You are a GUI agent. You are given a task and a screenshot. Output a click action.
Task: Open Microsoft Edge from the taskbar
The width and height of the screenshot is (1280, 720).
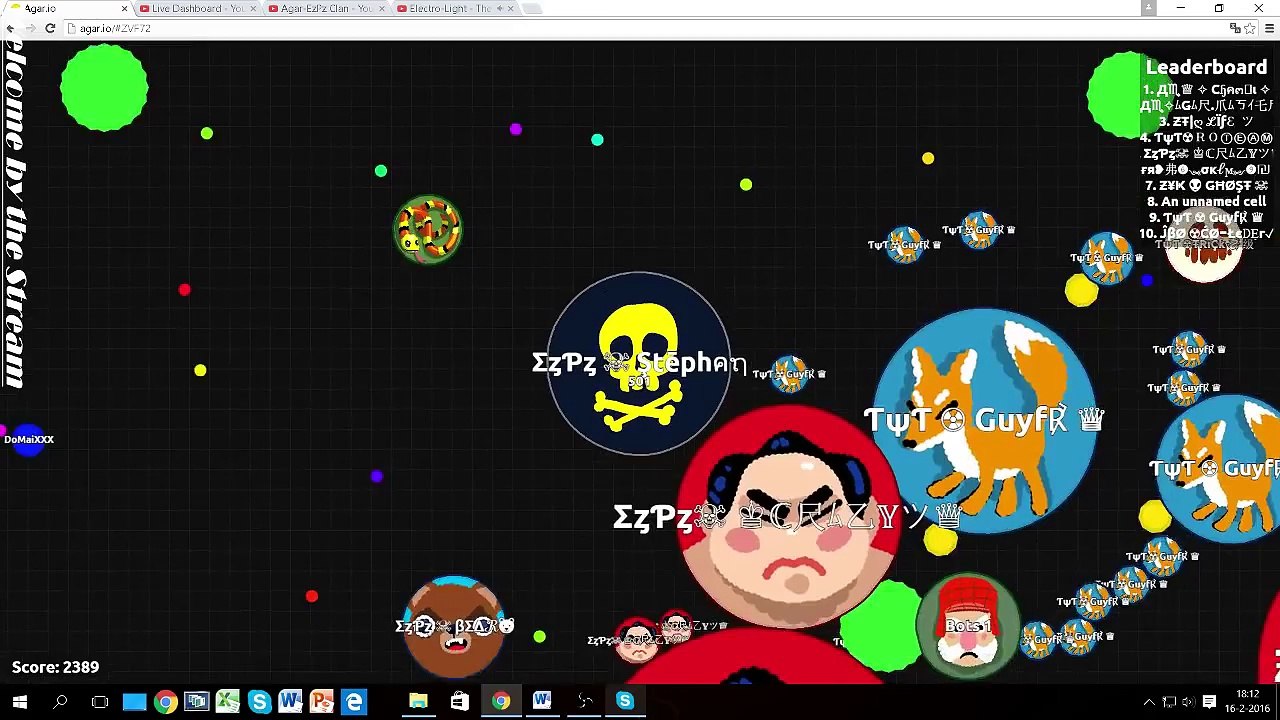(x=354, y=702)
